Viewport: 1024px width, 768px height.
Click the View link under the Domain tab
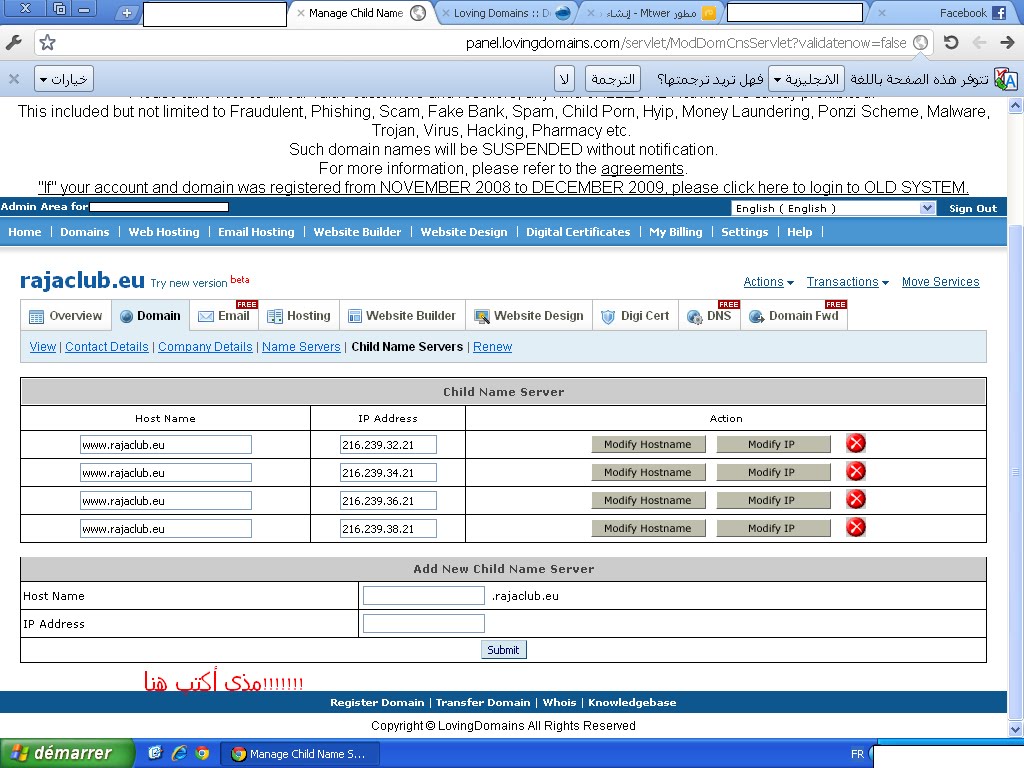(x=42, y=347)
